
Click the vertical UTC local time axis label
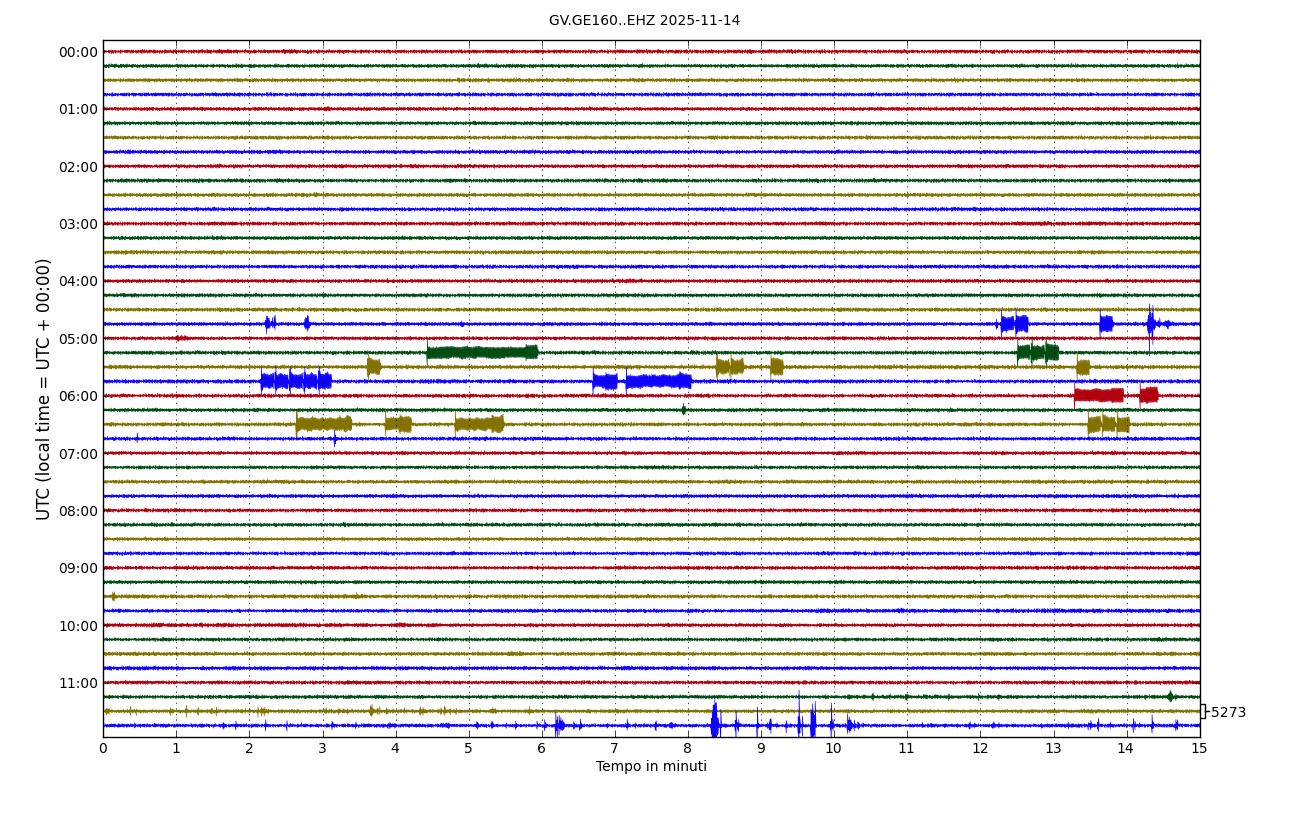(x=44, y=389)
